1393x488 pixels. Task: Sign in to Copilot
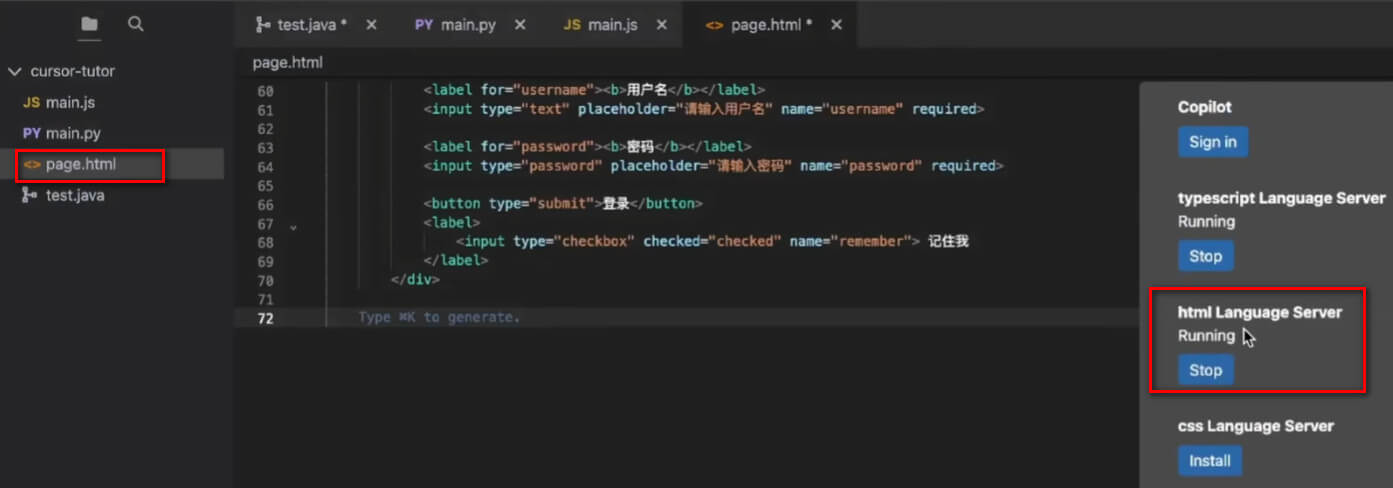(1212, 142)
